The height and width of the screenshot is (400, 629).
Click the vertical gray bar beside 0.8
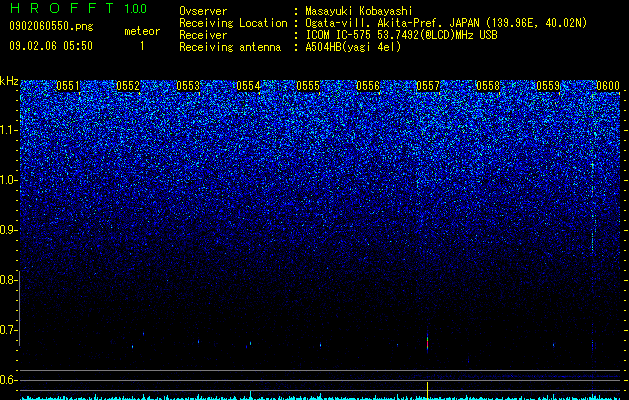tap(19, 308)
